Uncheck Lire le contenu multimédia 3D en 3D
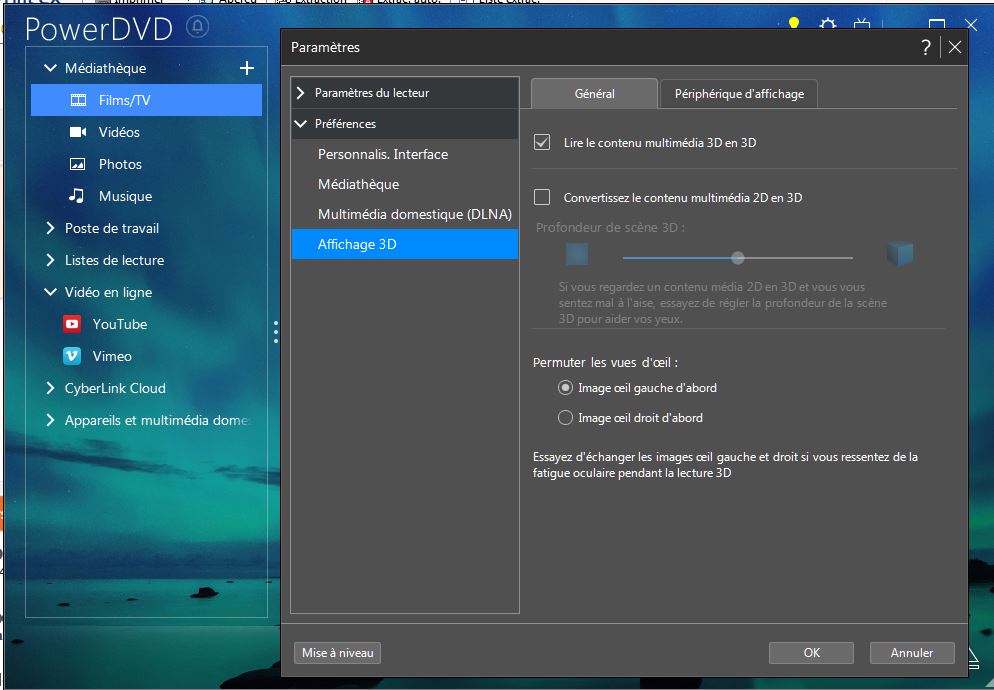The height and width of the screenshot is (690, 994). tap(542, 142)
